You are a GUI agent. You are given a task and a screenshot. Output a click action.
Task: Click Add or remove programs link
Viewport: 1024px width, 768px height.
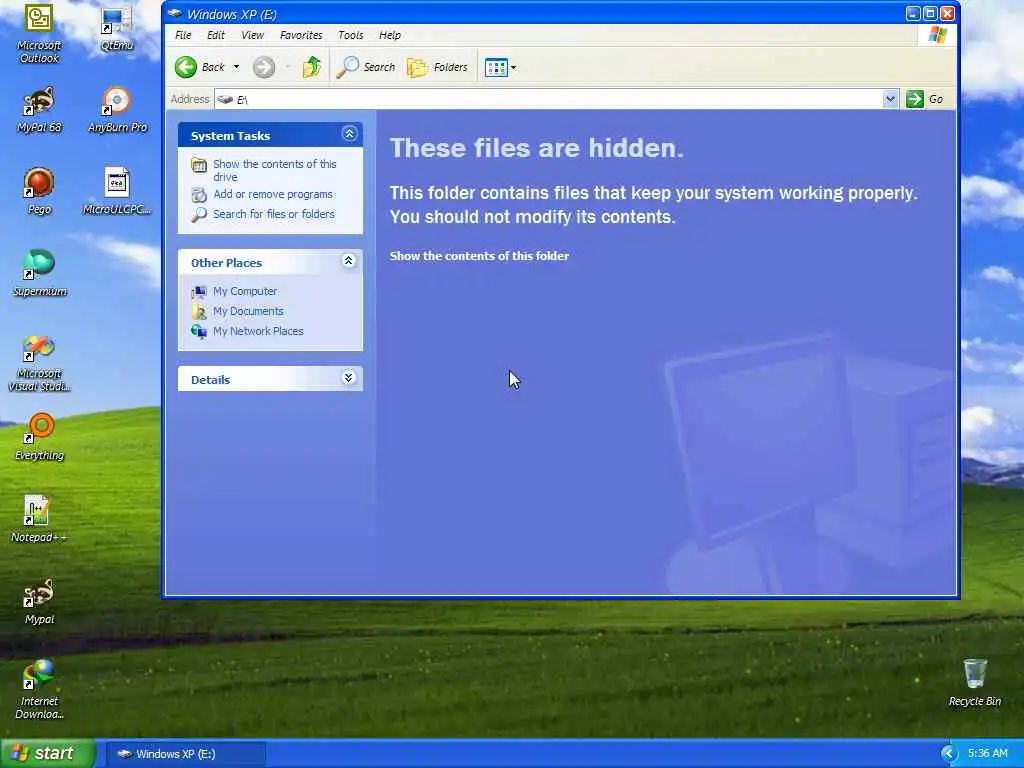tap(272, 194)
